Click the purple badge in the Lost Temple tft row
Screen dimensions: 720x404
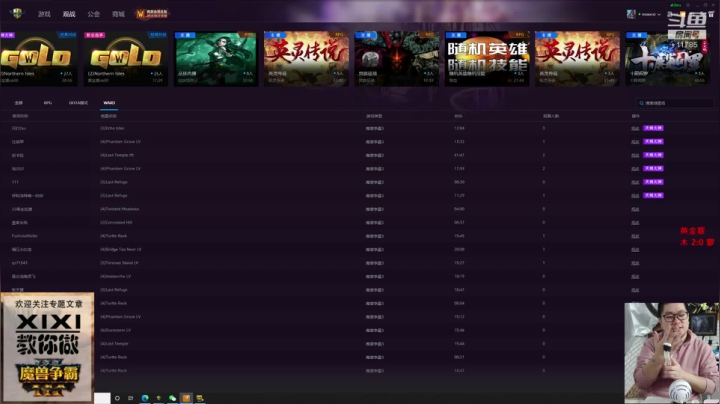[653, 155]
